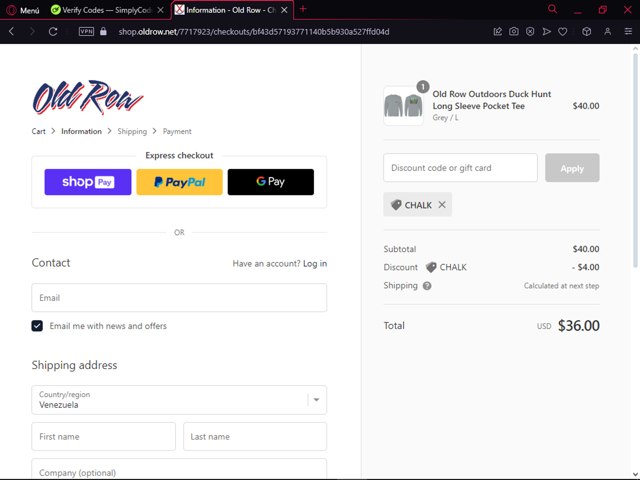Focus the Discount code or gift card field

coord(460,168)
